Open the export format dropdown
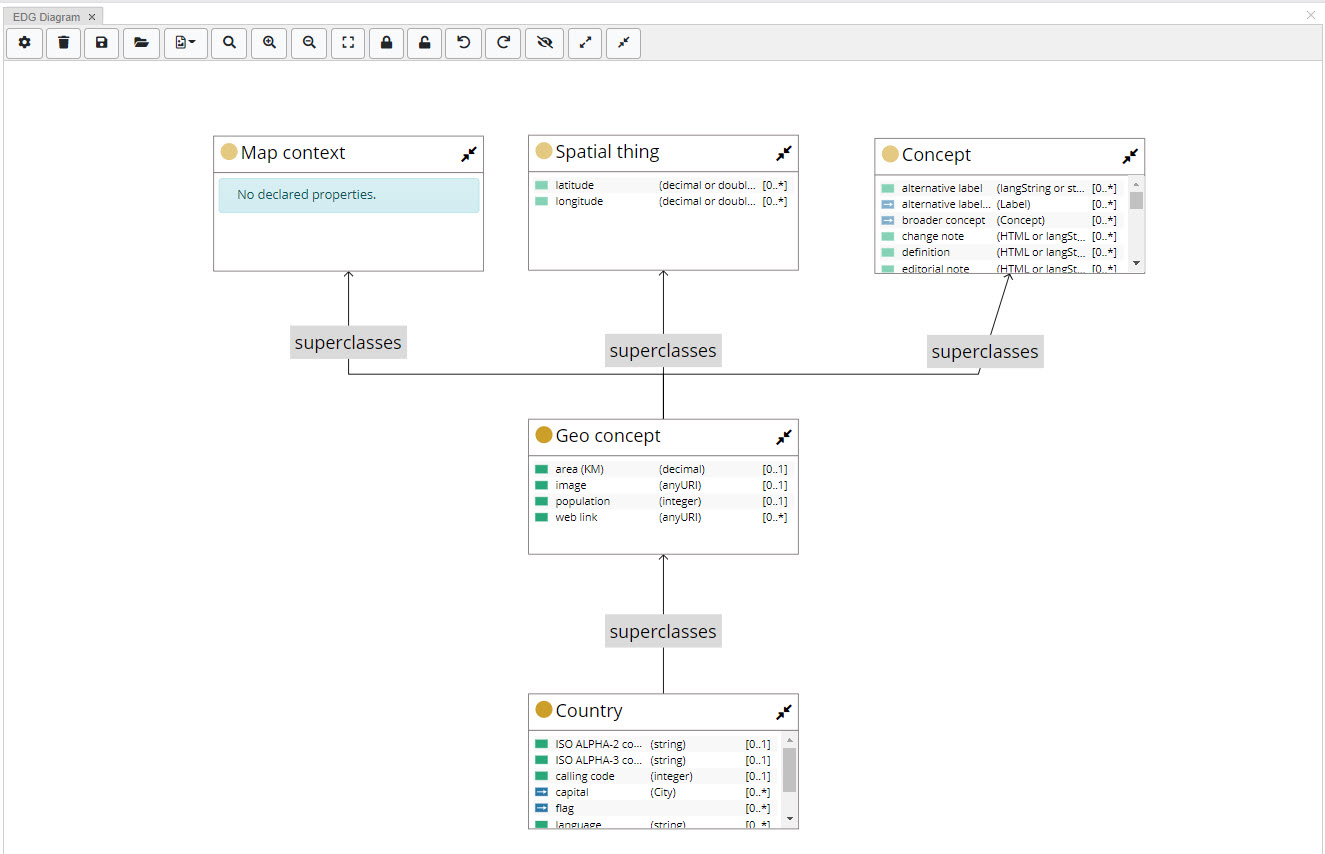 tap(185, 43)
